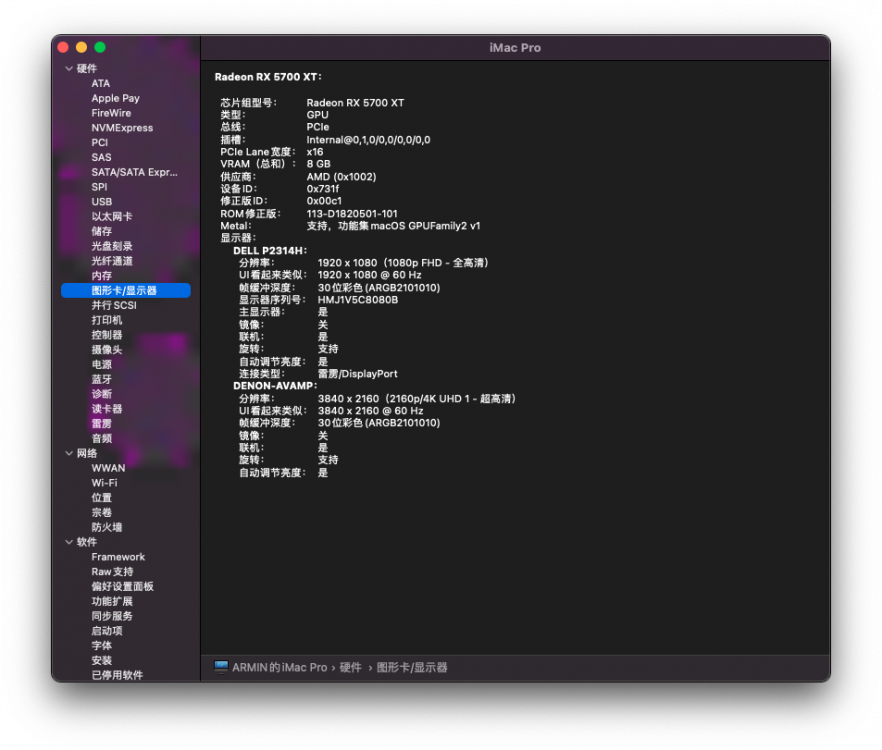The width and height of the screenshot is (882, 750).
Task: Select 光盘刻录 in the sidebar
Action: click(112, 246)
